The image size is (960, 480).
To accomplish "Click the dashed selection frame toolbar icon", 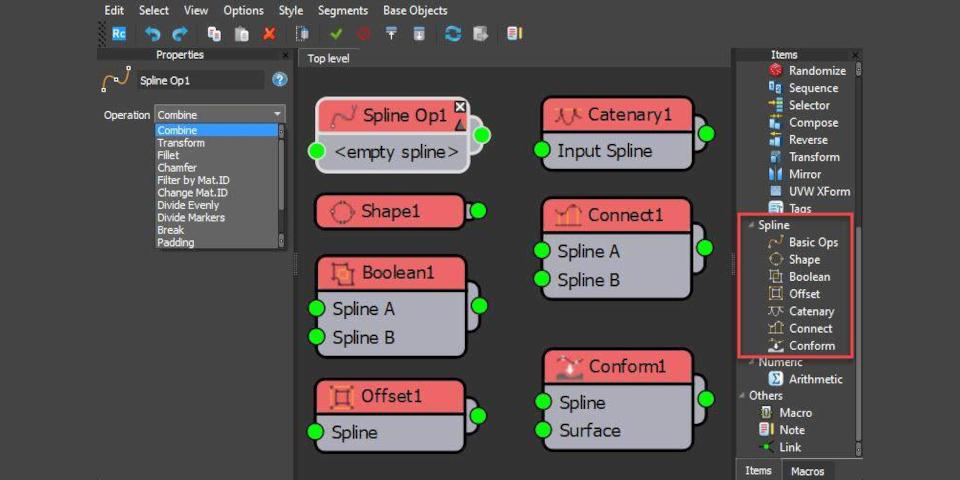I will tap(302, 34).
